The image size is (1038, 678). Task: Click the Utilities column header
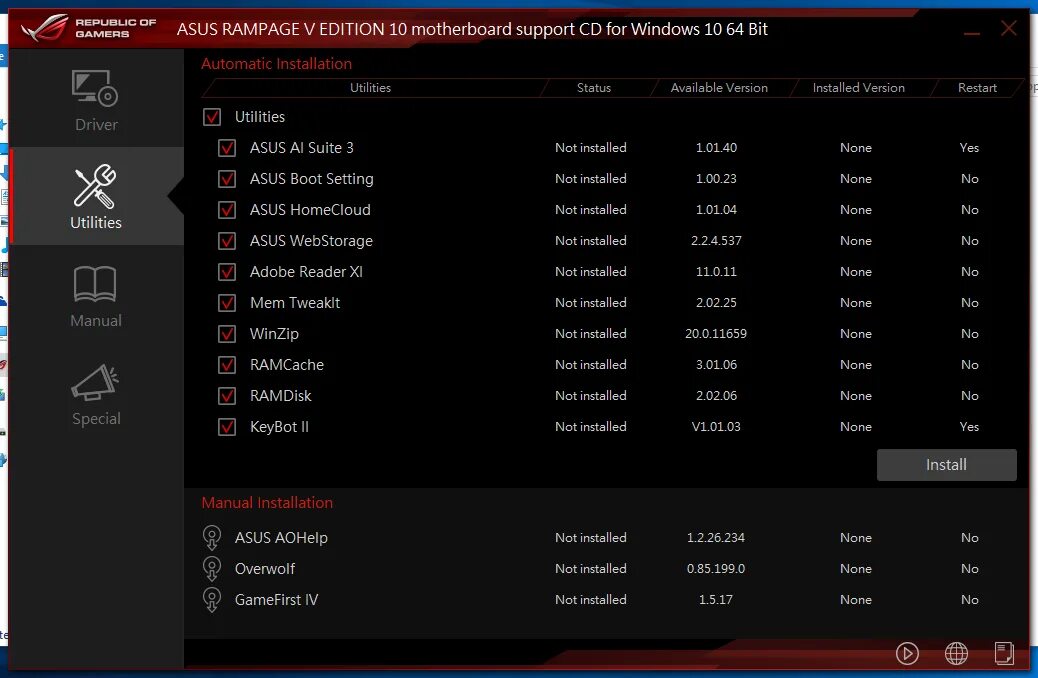[371, 87]
